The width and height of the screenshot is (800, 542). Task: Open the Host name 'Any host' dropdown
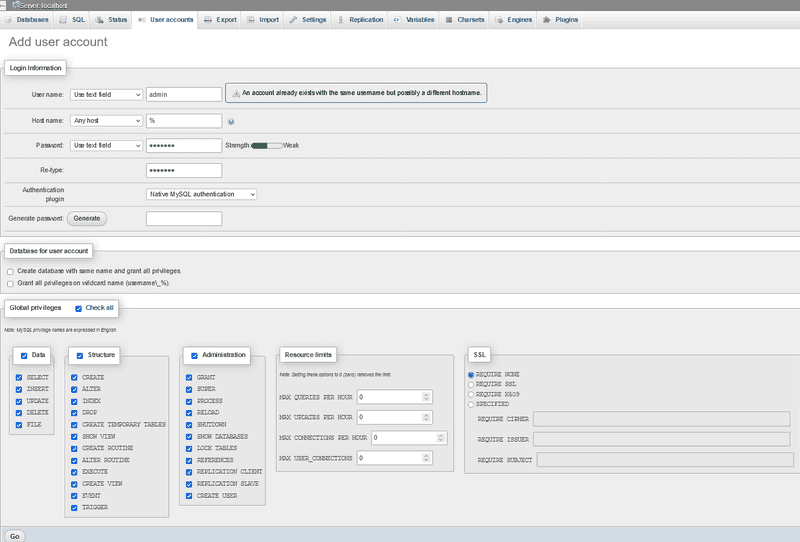click(x=106, y=120)
